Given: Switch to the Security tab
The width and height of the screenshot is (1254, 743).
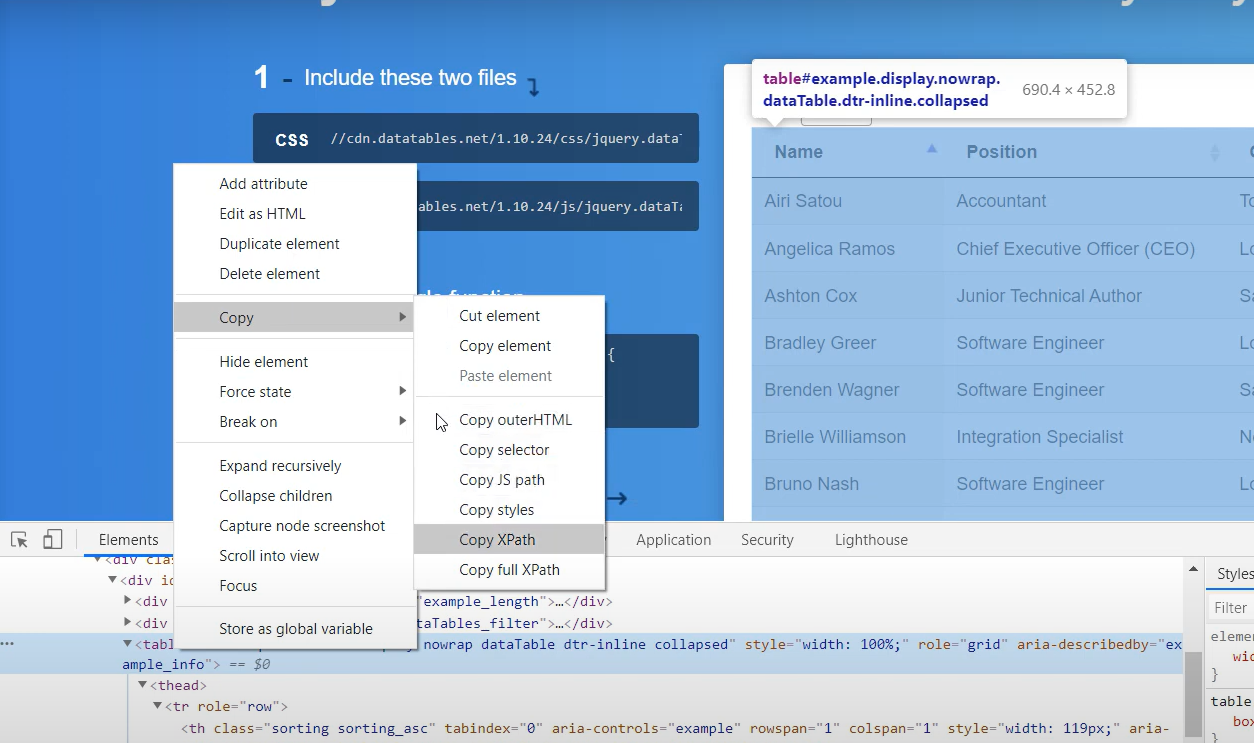Looking at the screenshot, I should tap(767, 540).
